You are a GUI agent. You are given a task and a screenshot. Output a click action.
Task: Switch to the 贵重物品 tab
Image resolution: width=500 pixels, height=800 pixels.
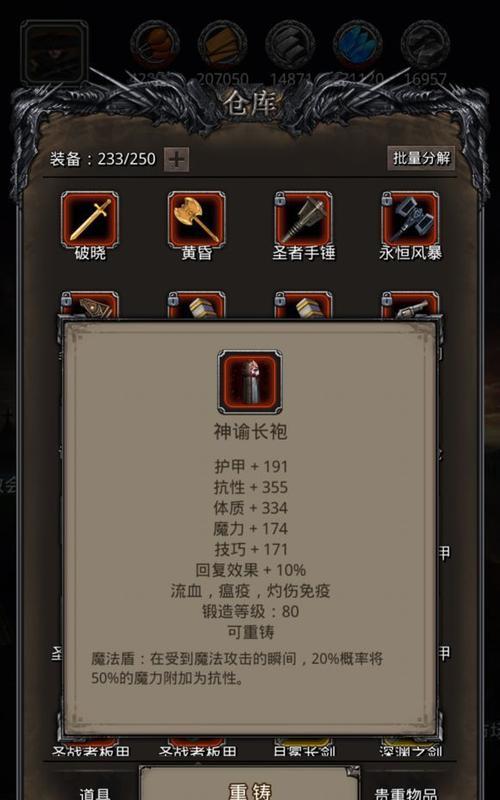coord(406,793)
